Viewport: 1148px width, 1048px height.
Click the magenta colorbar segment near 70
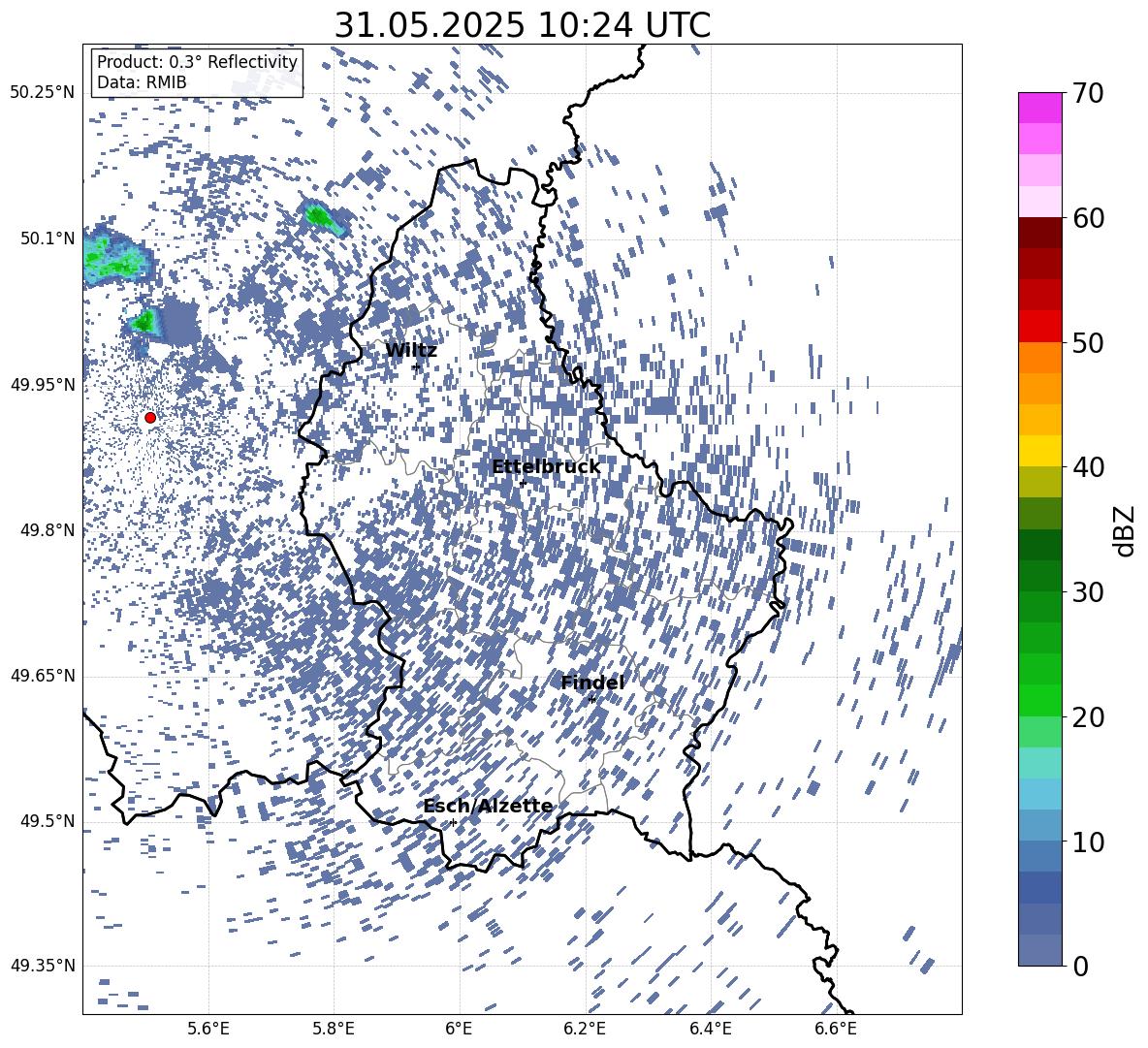(1039, 108)
